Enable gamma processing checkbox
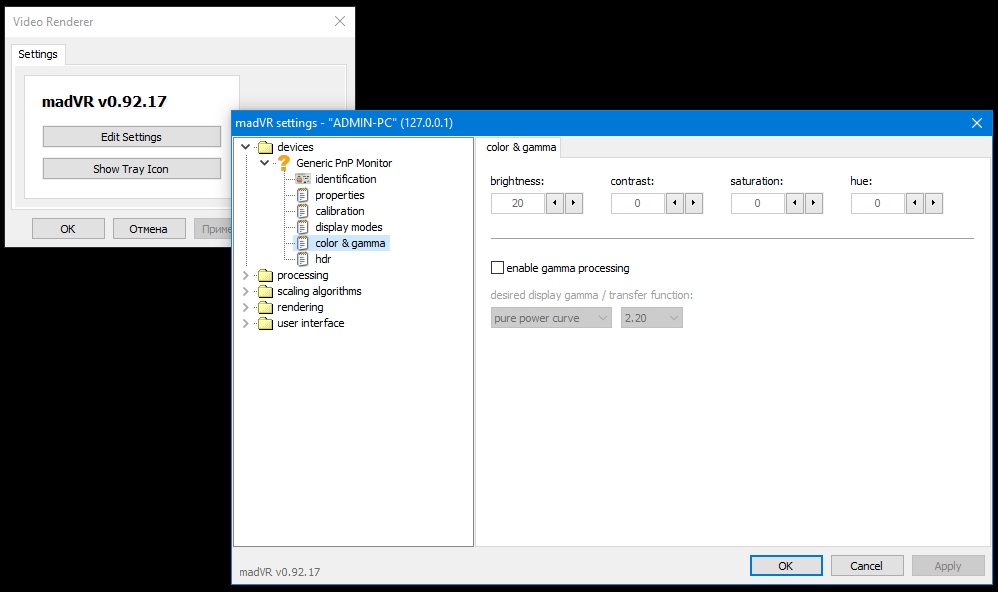The width and height of the screenshot is (998, 592). [497, 268]
